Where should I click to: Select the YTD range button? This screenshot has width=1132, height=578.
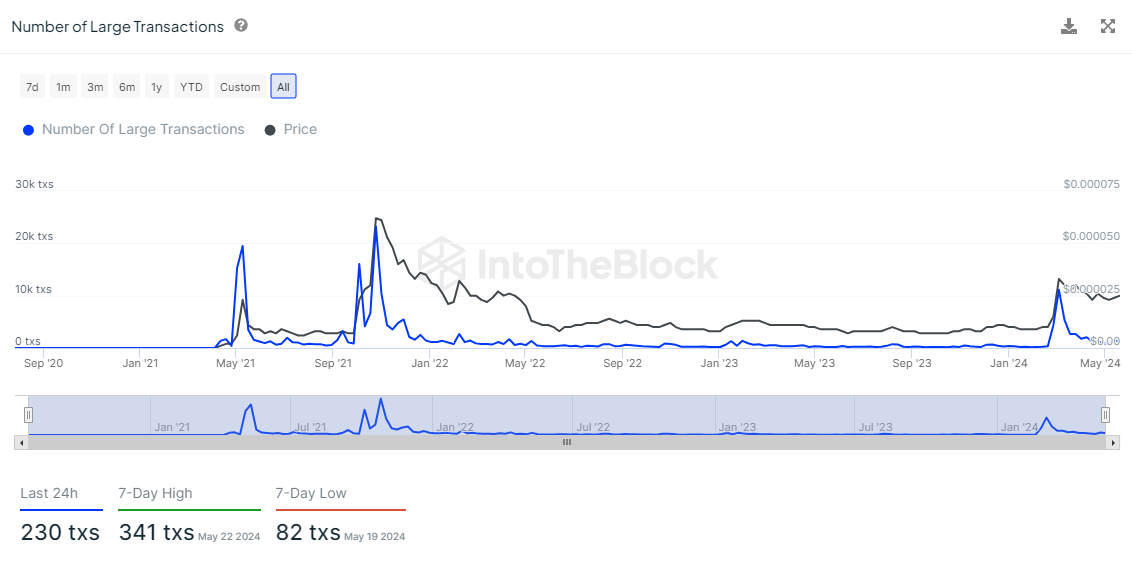[191, 87]
